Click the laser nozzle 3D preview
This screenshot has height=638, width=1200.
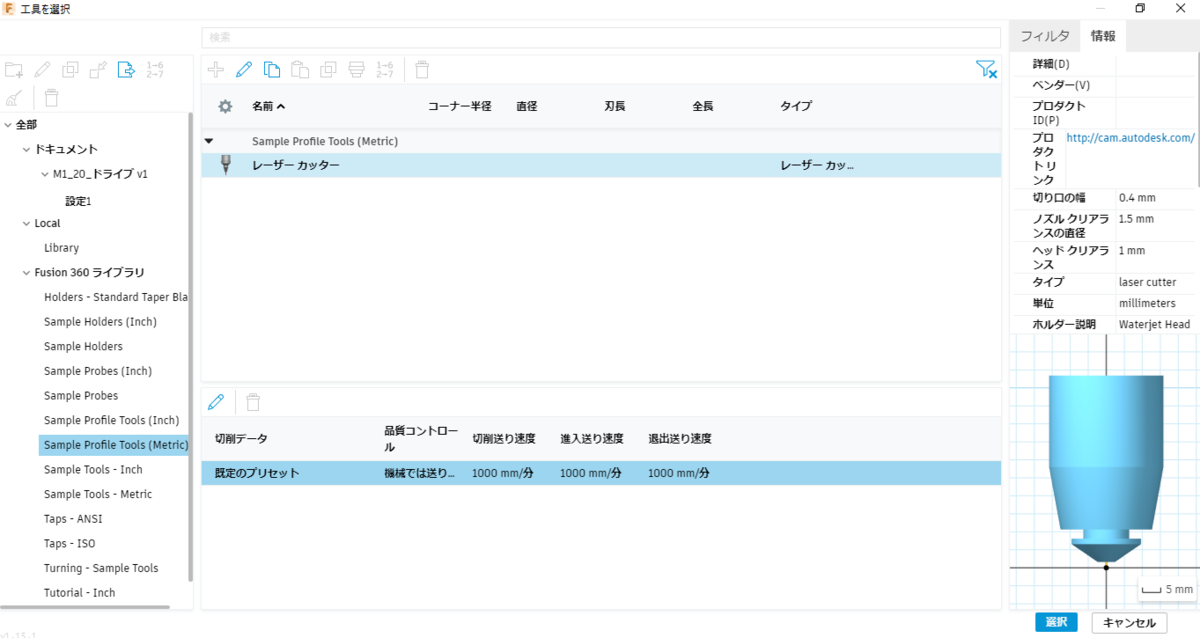click(1105, 470)
